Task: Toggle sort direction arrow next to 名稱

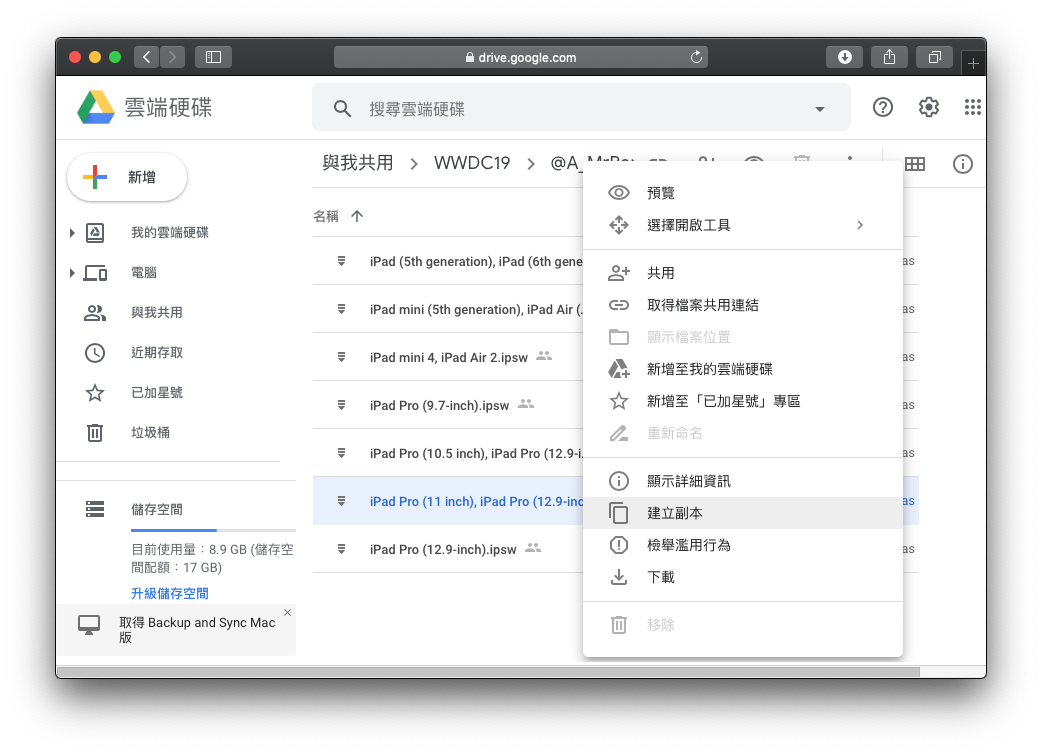Action: [357, 216]
